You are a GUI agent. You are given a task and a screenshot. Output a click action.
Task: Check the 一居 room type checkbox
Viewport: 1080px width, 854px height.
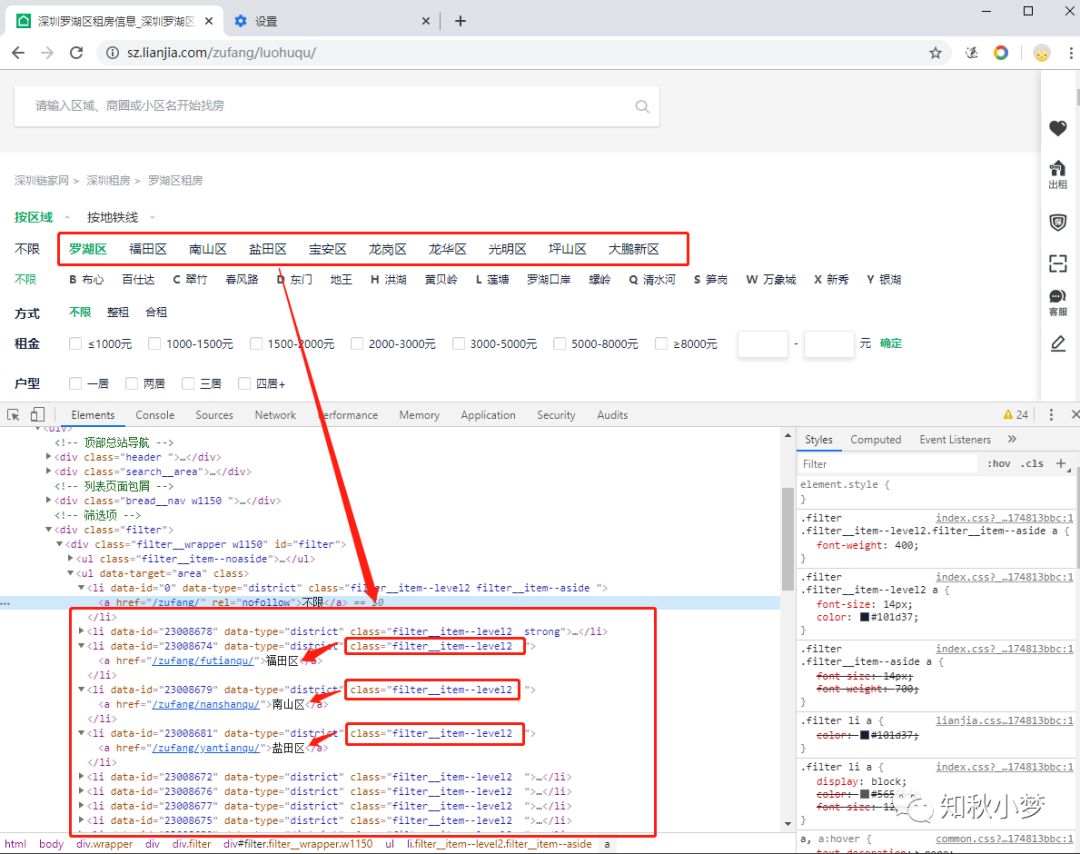coord(76,384)
